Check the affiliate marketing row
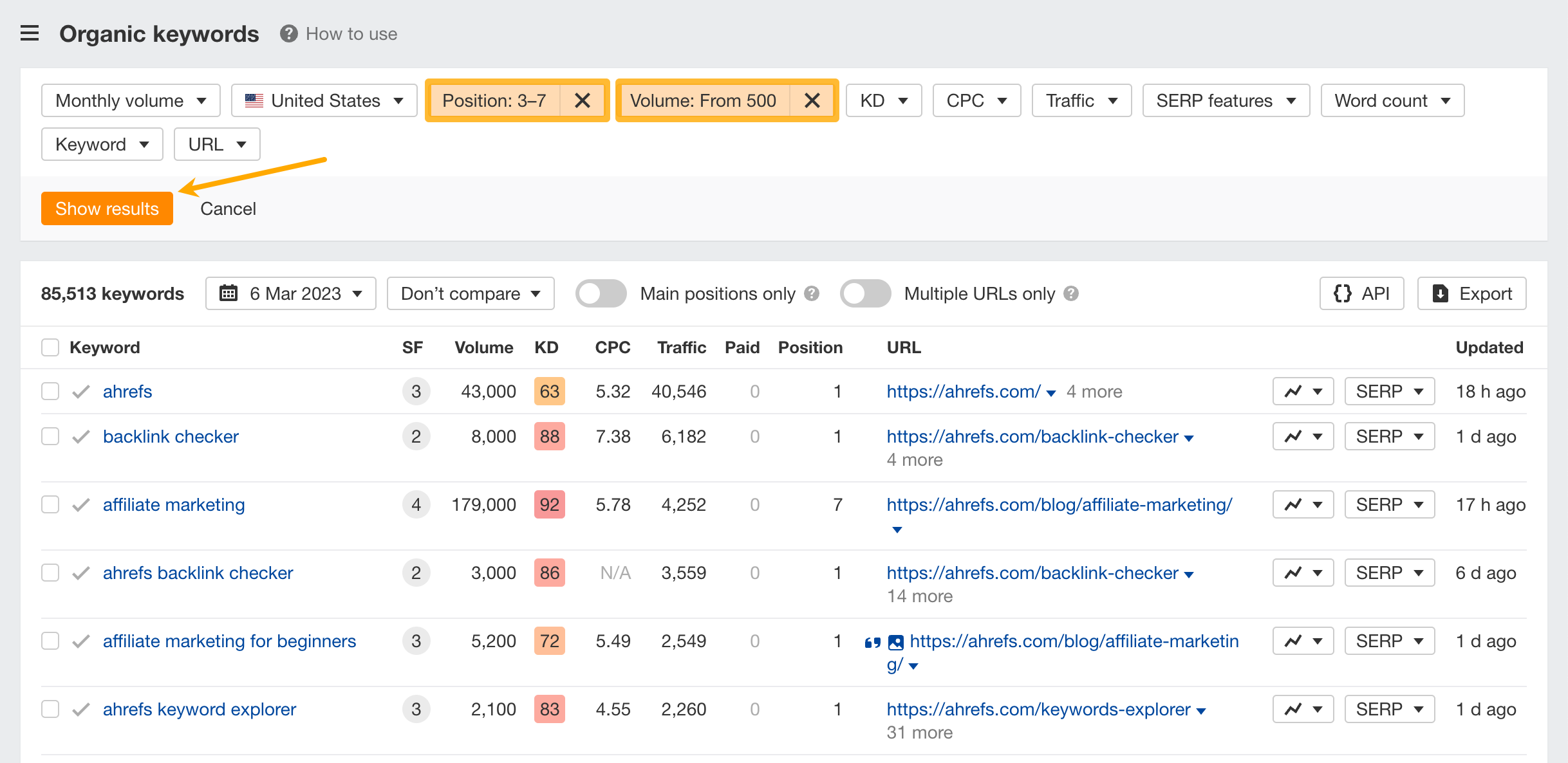Image resolution: width=1568 pixels, height=763 pixels. coord(50,504)
